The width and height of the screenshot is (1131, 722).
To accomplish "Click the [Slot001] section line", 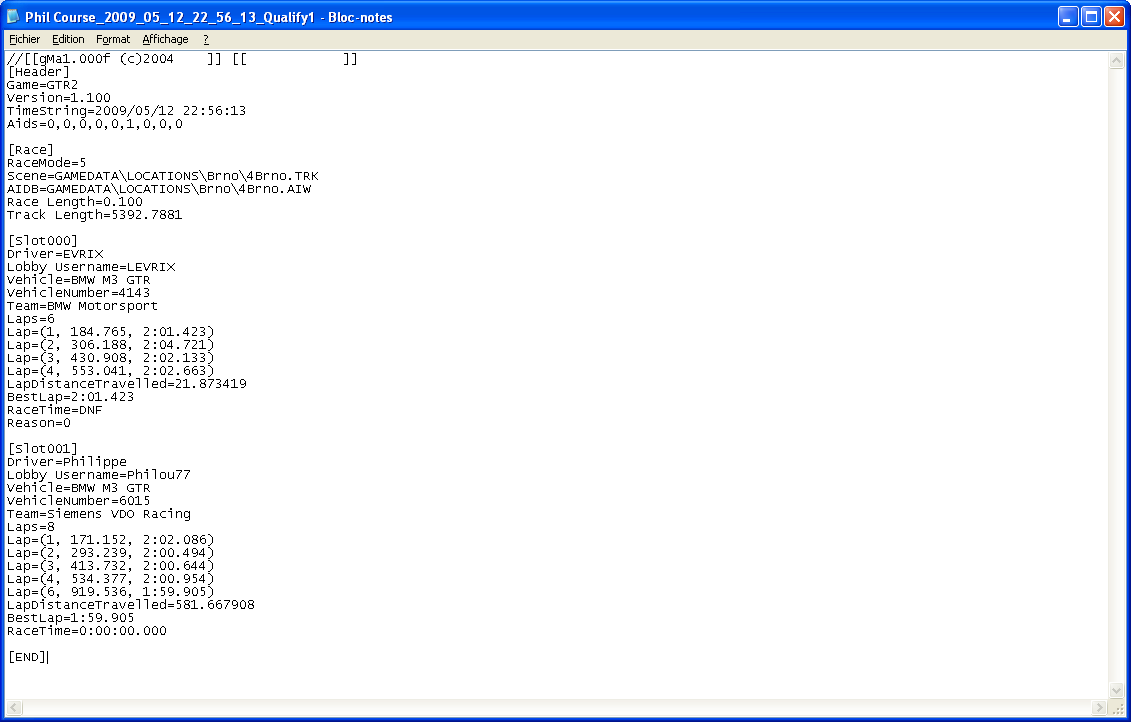I will point(42,449).
